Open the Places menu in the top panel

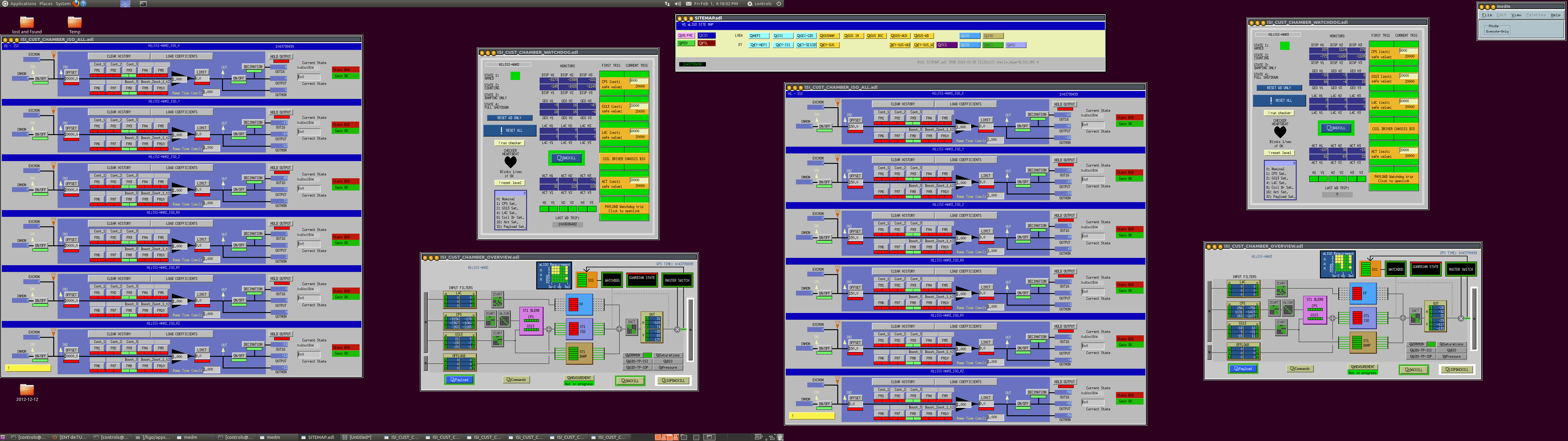46,4
